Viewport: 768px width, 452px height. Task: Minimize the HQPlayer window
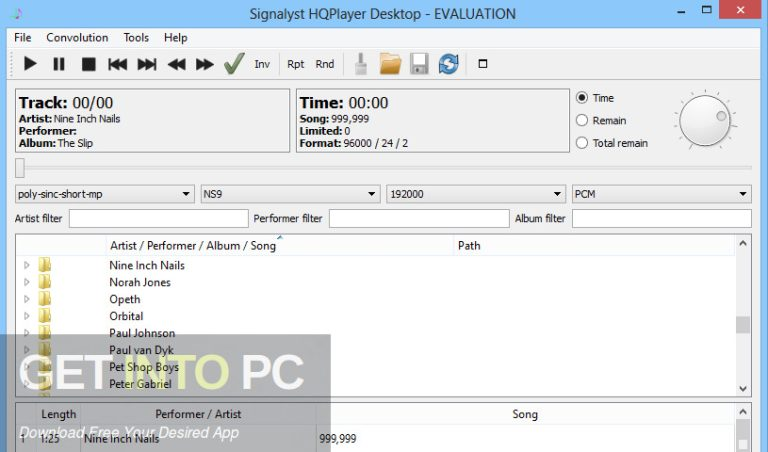(681, 11)
